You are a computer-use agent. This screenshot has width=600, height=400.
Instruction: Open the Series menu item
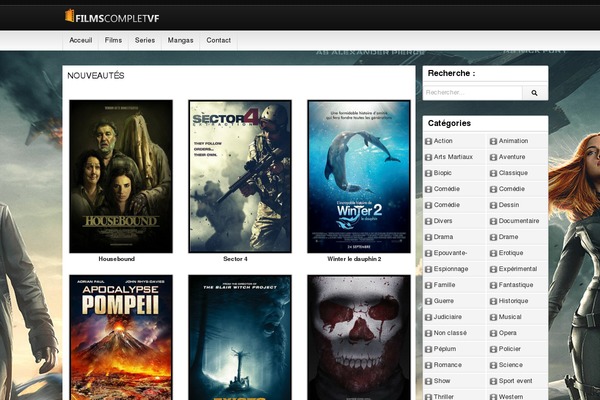(x=145, y=40)
